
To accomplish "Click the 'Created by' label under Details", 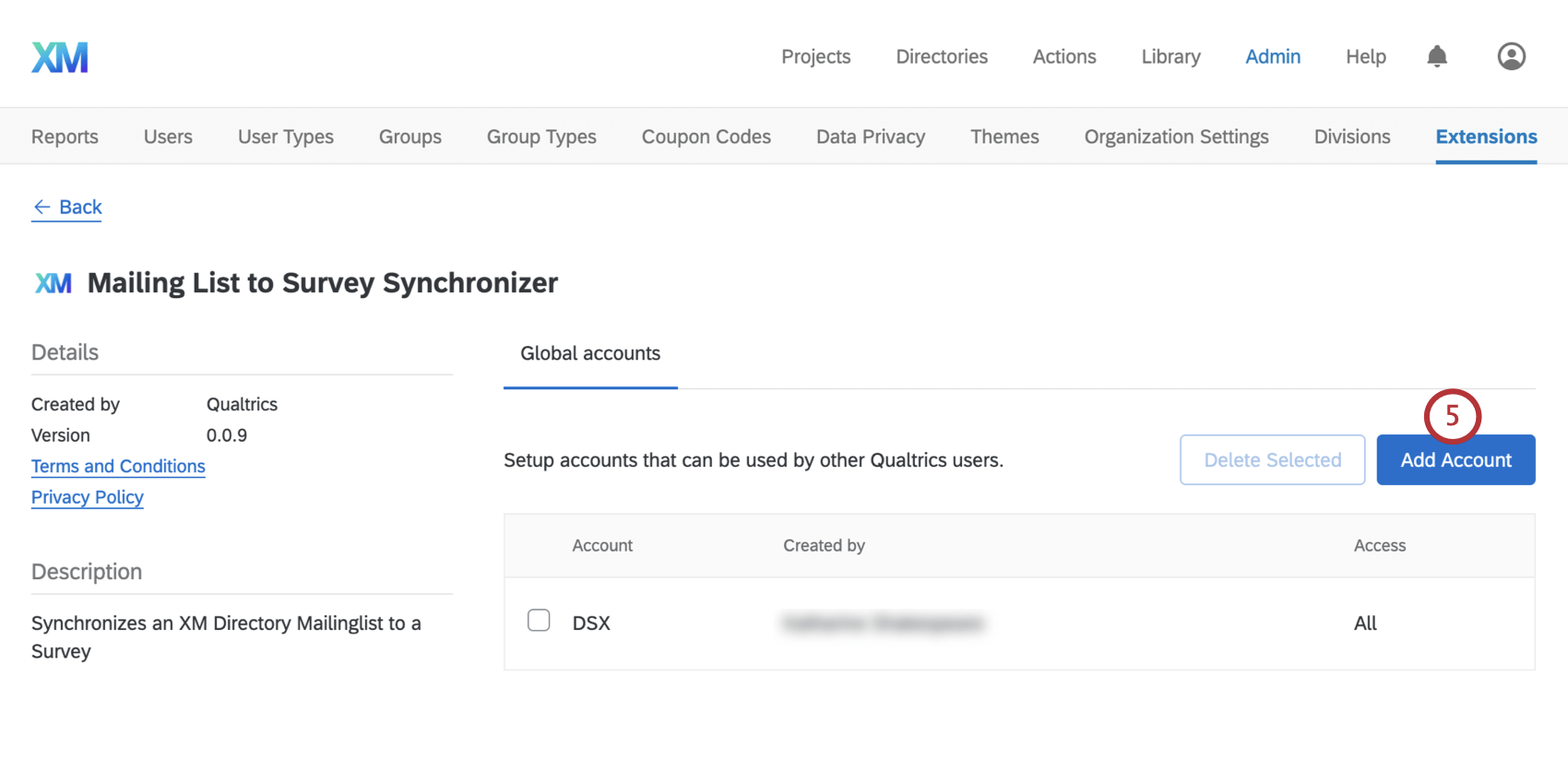I will point(76,404).
